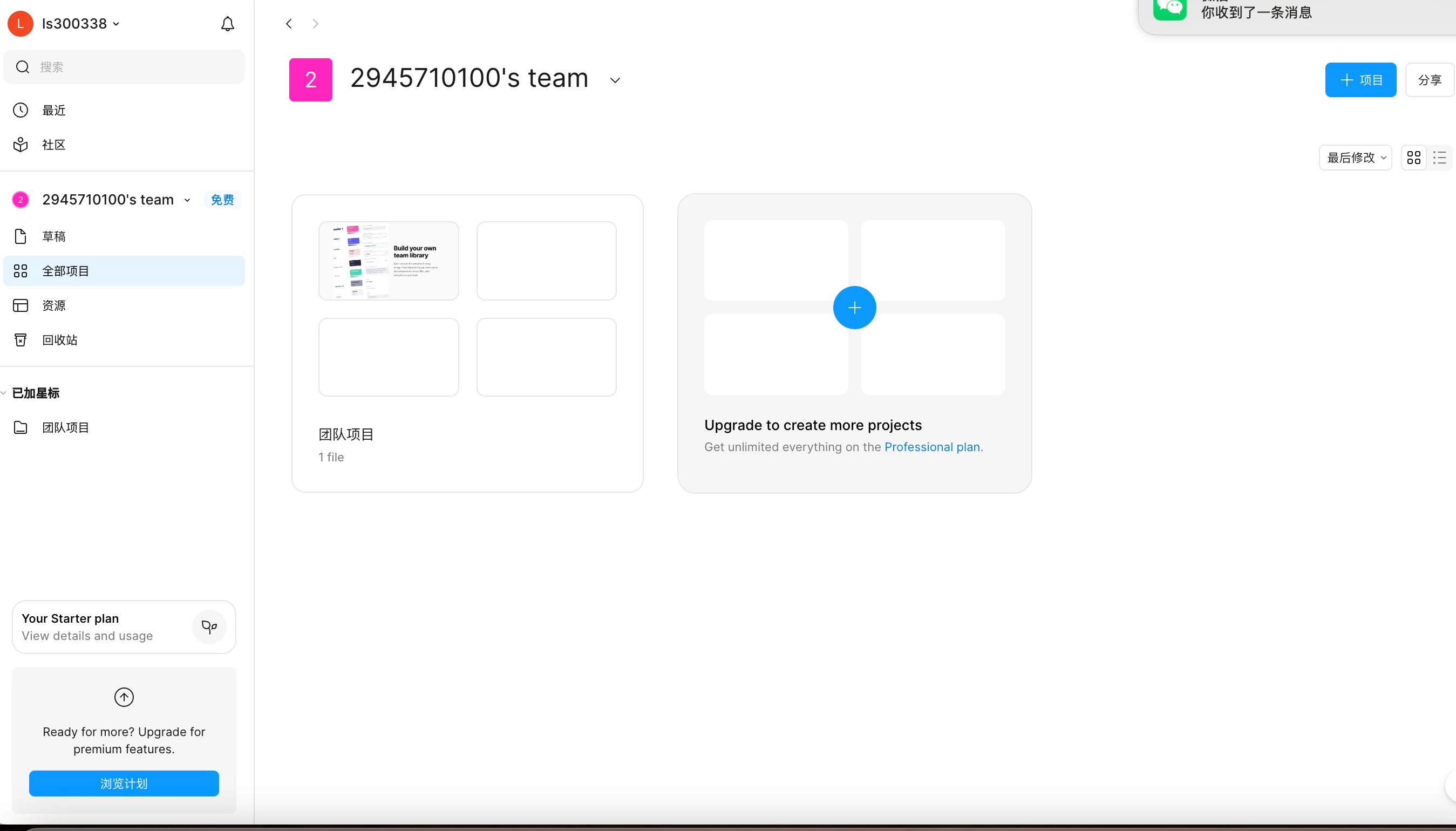Switch to grid view
Viewport: 1456px width, 831px height.
point(1413,158)
